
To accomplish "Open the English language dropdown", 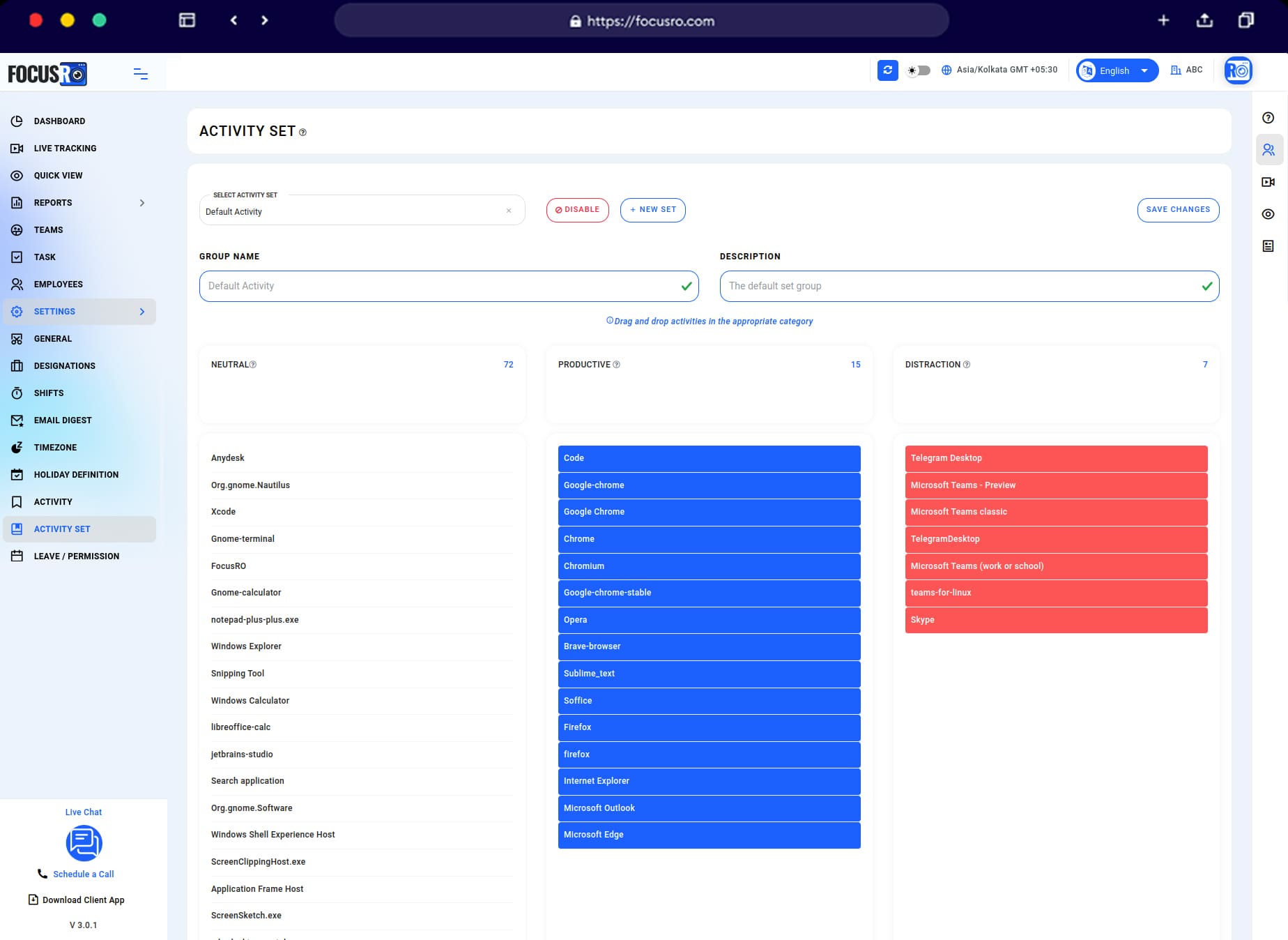I will point(1115,70).
